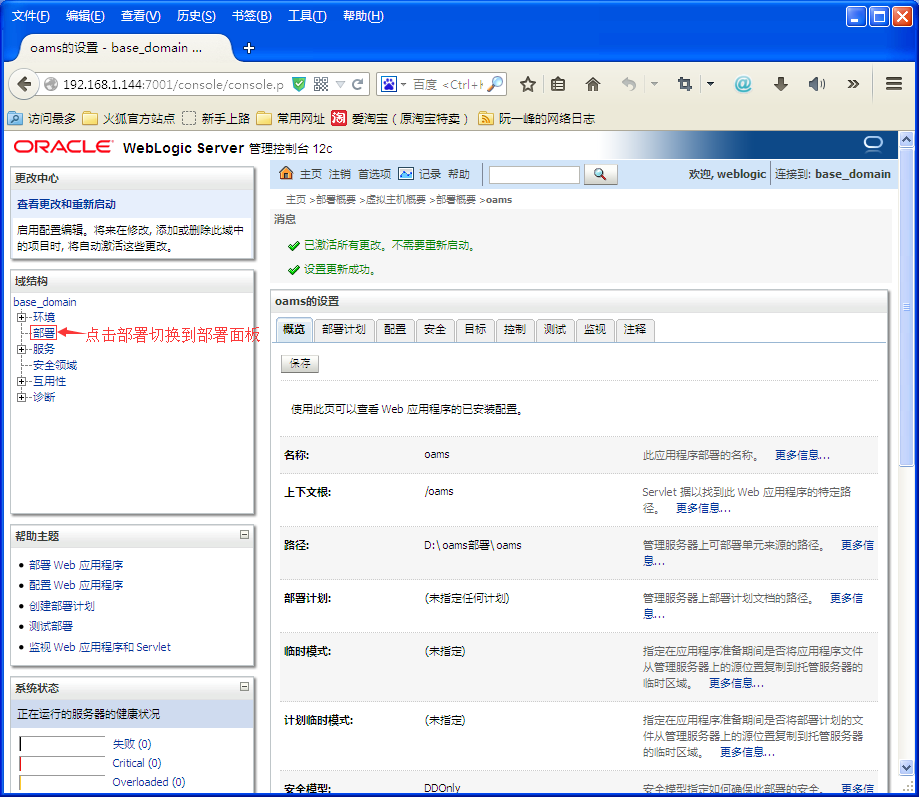Click 首选项 in the console toolbar
Viewport: 919px width, 797px height.
(375, 174)
